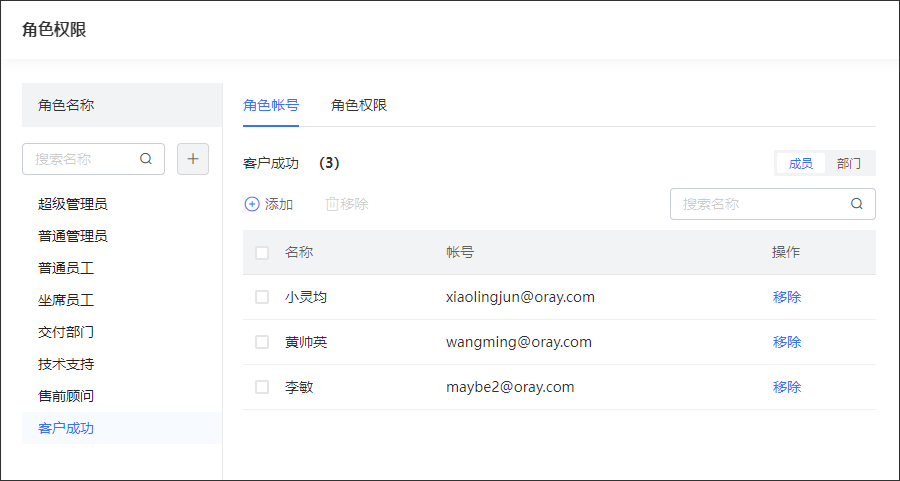Remove xiaolingjun@oray.com via 移除 link
Image resolution: width=900 pixels, height=481 pixels.
pos(787,297)
